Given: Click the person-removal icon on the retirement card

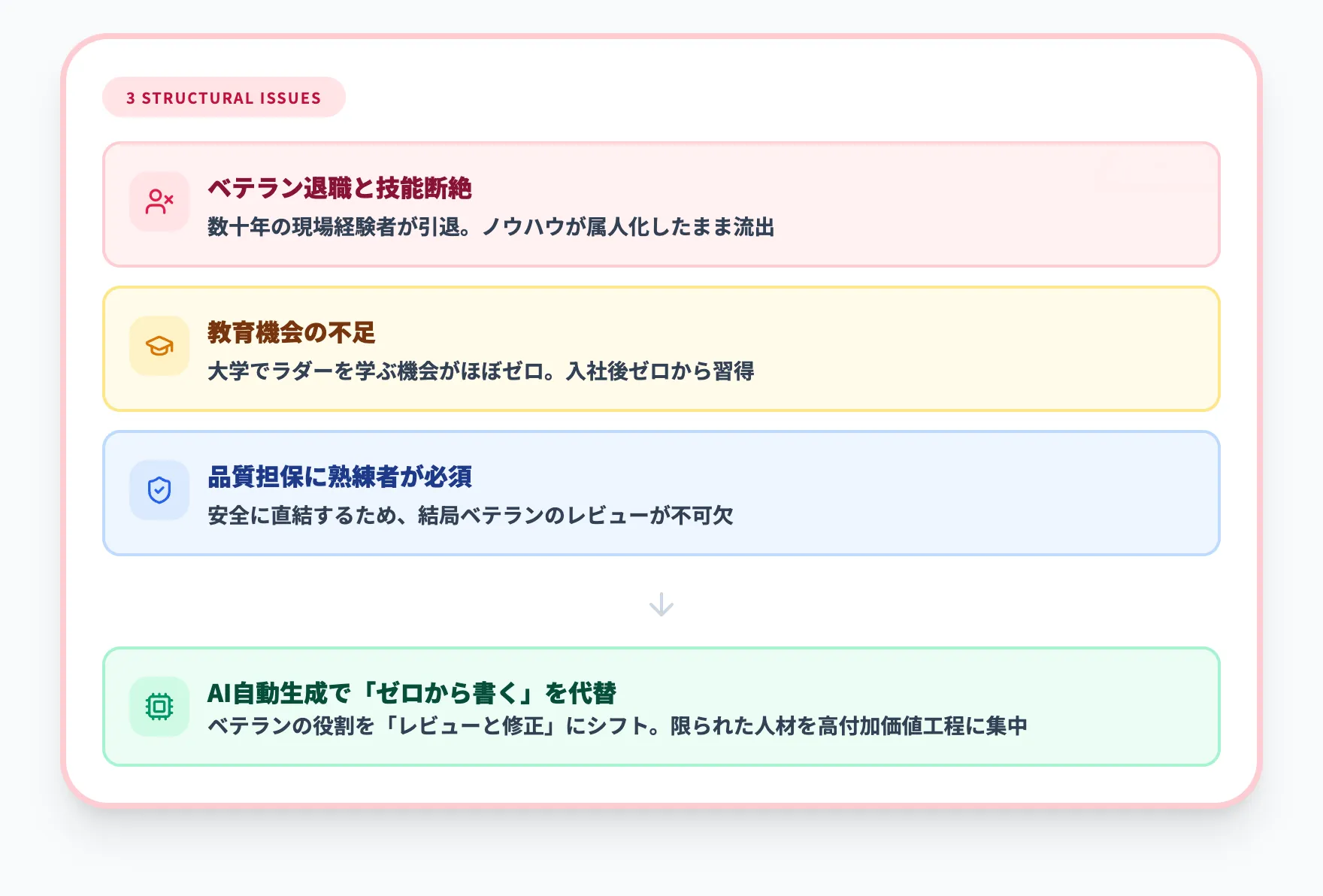Looking at the screenshot, I should tap(159, 201).
